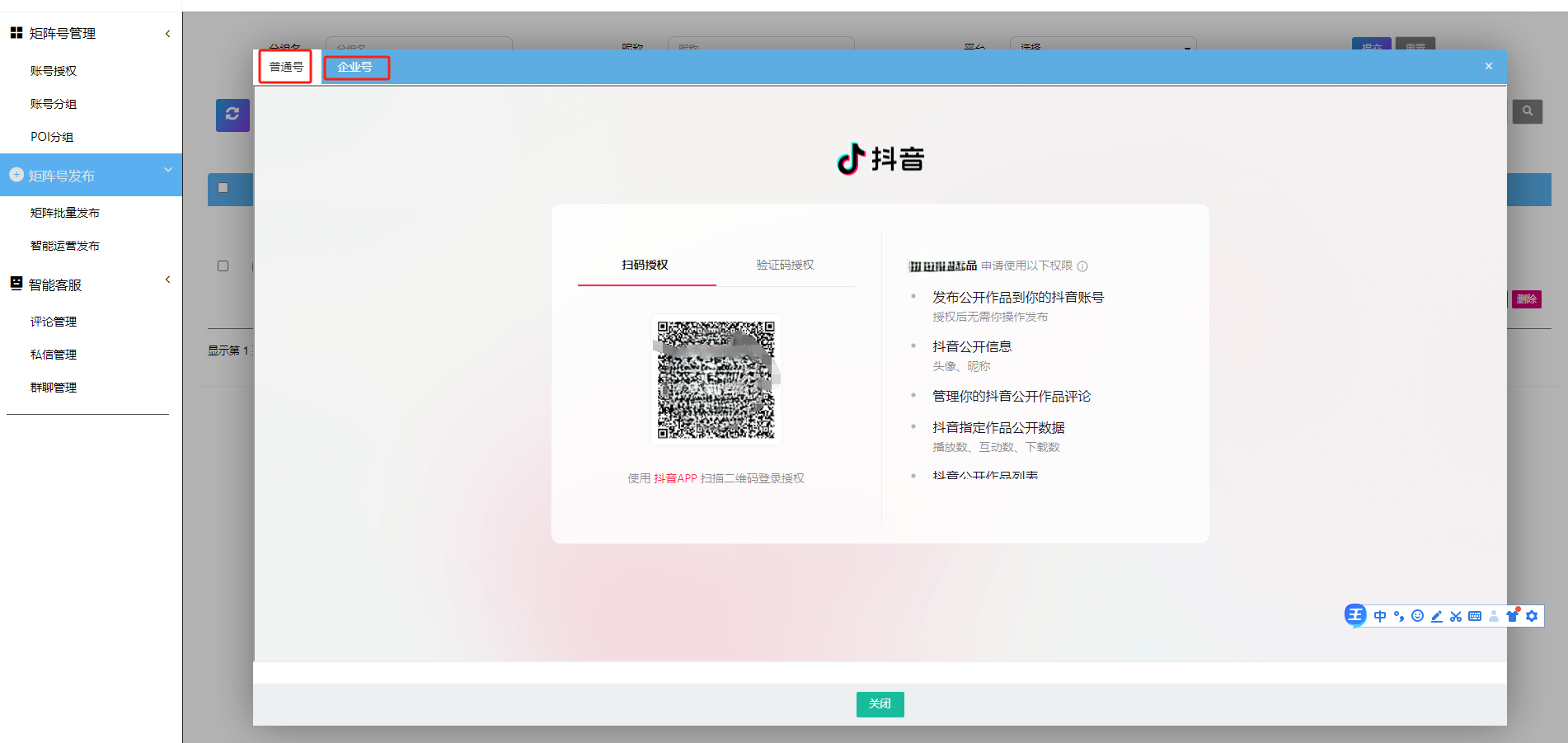Click 授权后无需你操作发布 subtext
Viewport: 1568px width, 743px height.
point(990,317)
